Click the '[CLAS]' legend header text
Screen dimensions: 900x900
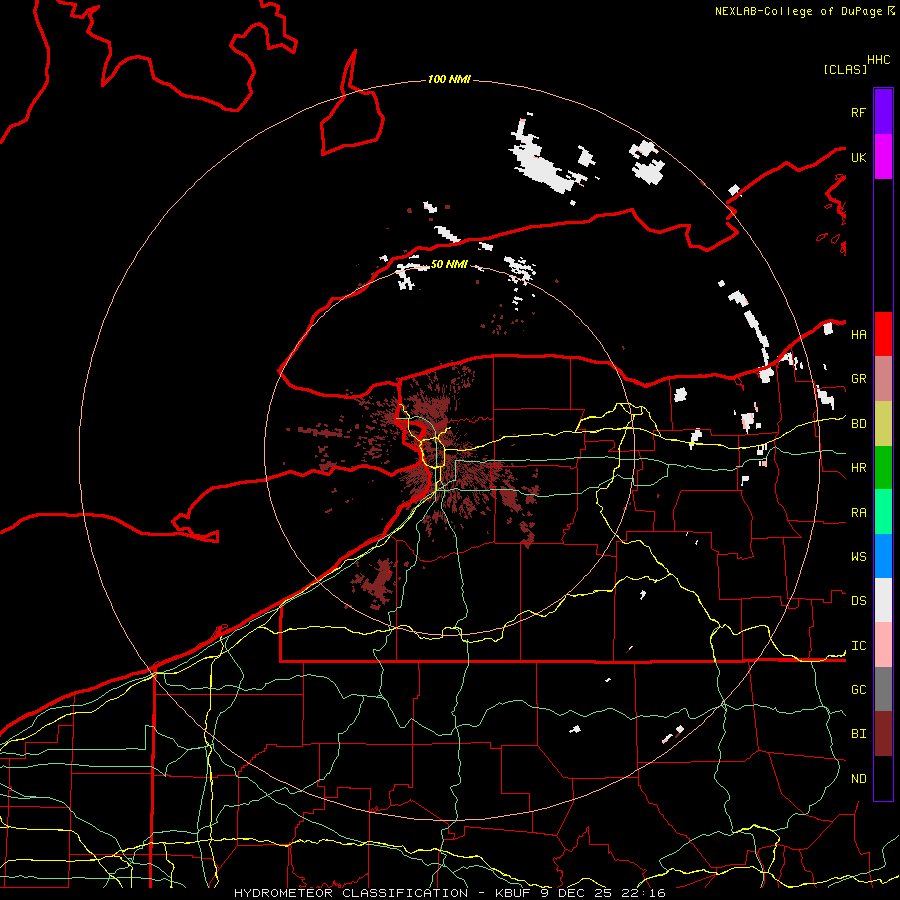click(845, 70)
